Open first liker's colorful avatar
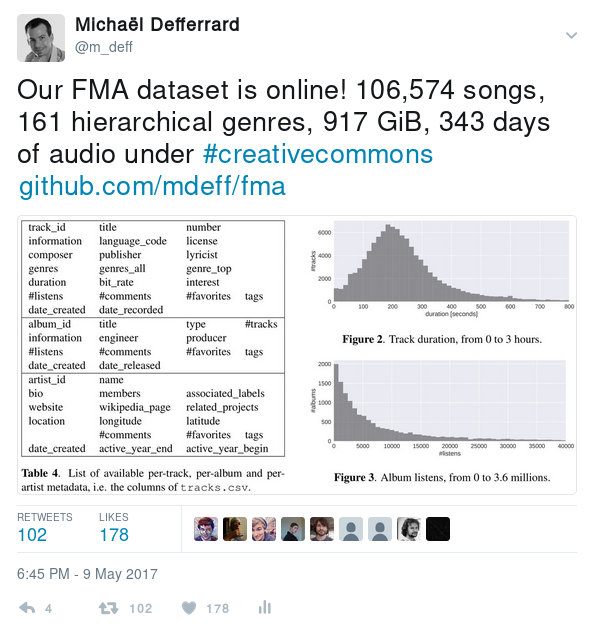Viewport: 598px width, 634px height. point(206,529)
